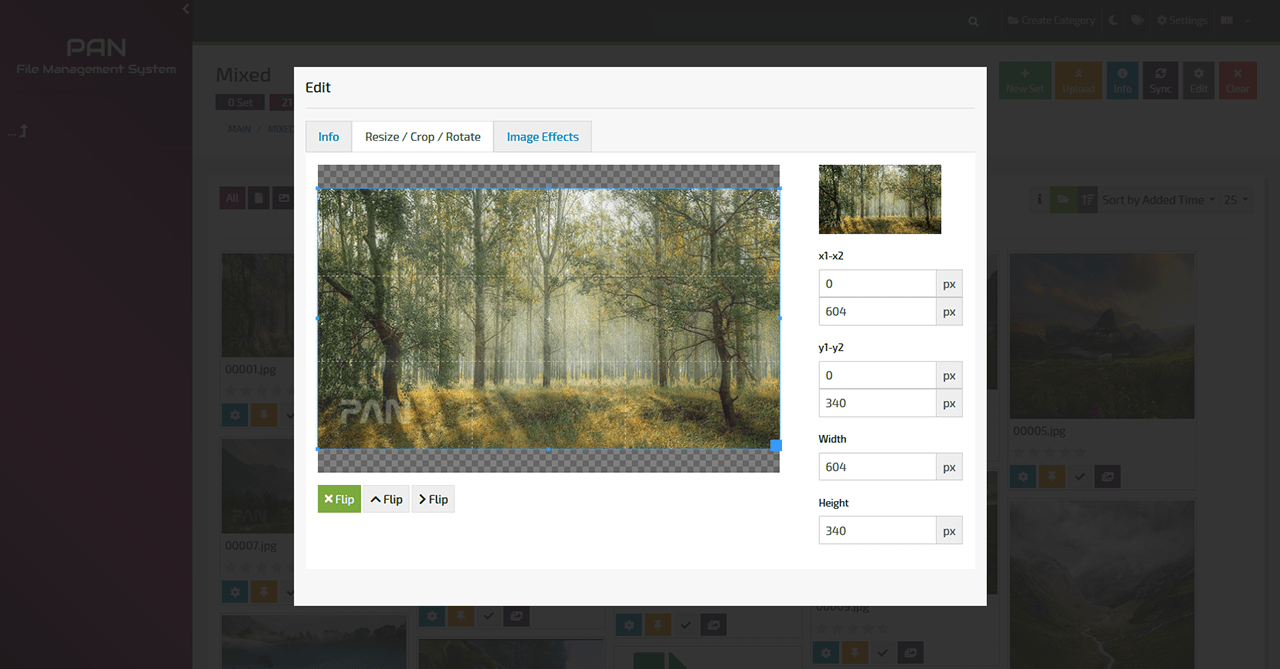Select the All filter button
The width and height of the screenshot is (1280, 669).
click(x=232, y=199)
